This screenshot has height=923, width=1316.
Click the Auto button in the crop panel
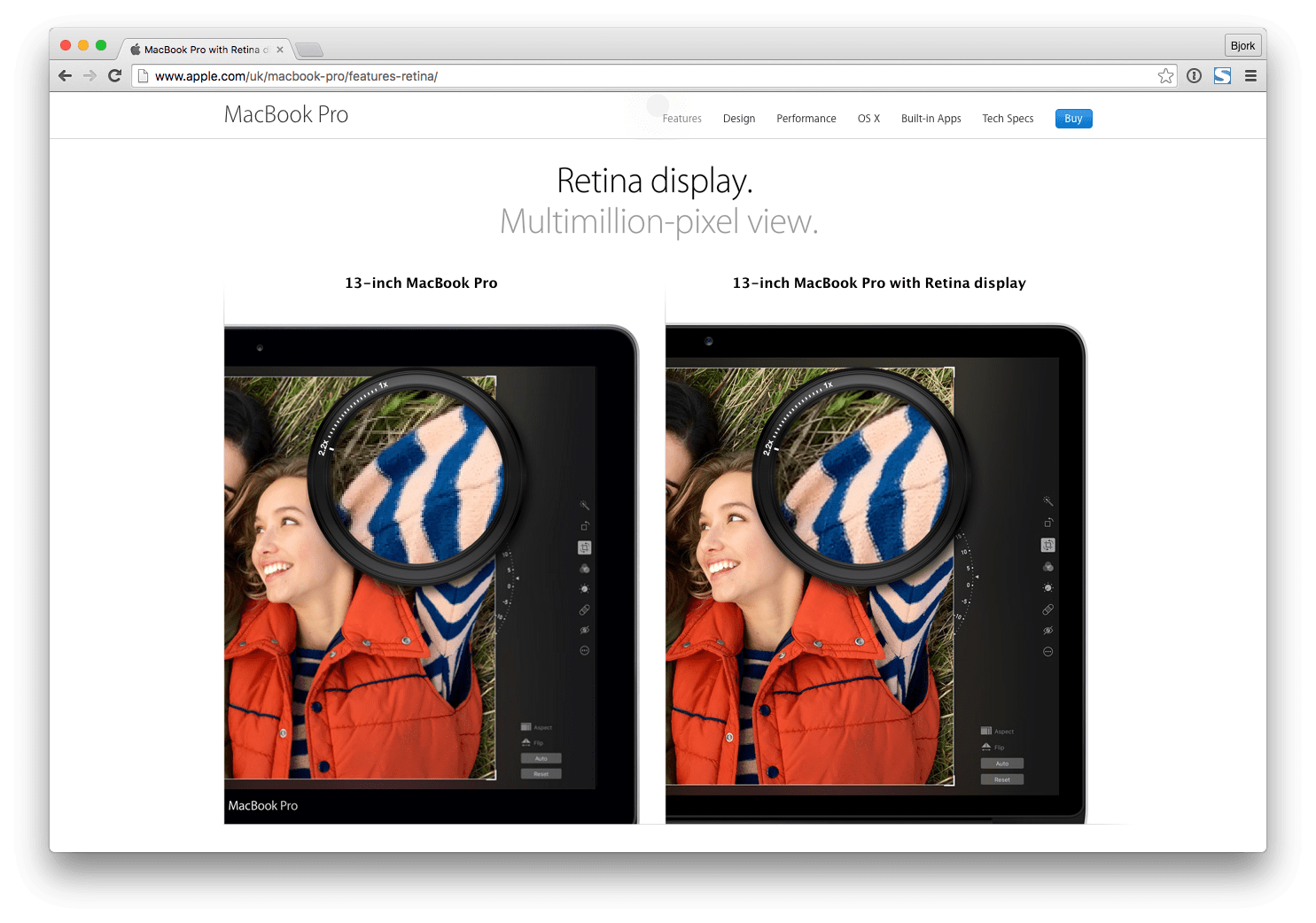click(541, 758)
